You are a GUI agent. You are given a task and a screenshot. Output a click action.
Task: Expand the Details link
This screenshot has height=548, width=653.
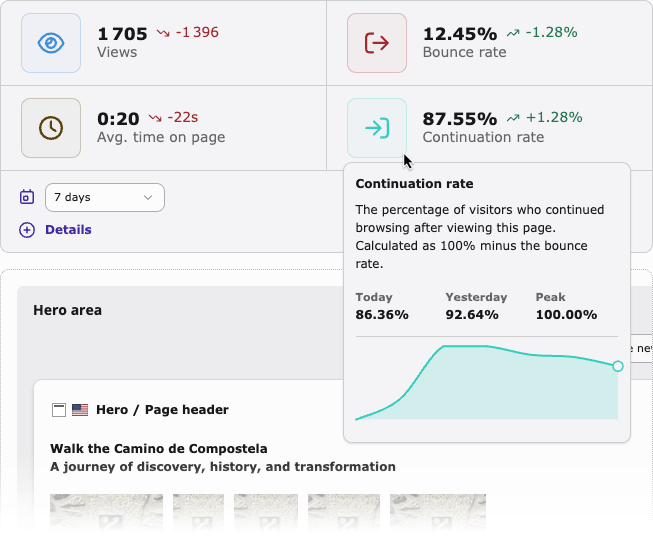[x=68, y=230]
